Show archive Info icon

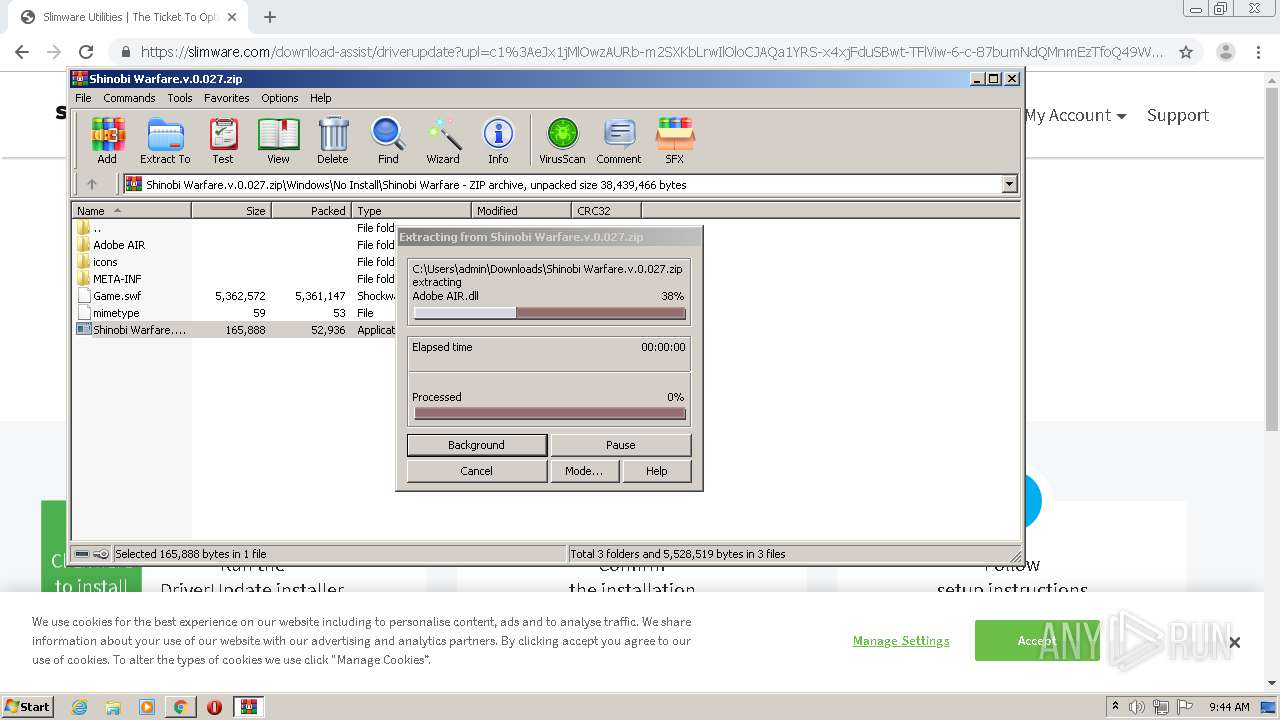click(498, 140)
